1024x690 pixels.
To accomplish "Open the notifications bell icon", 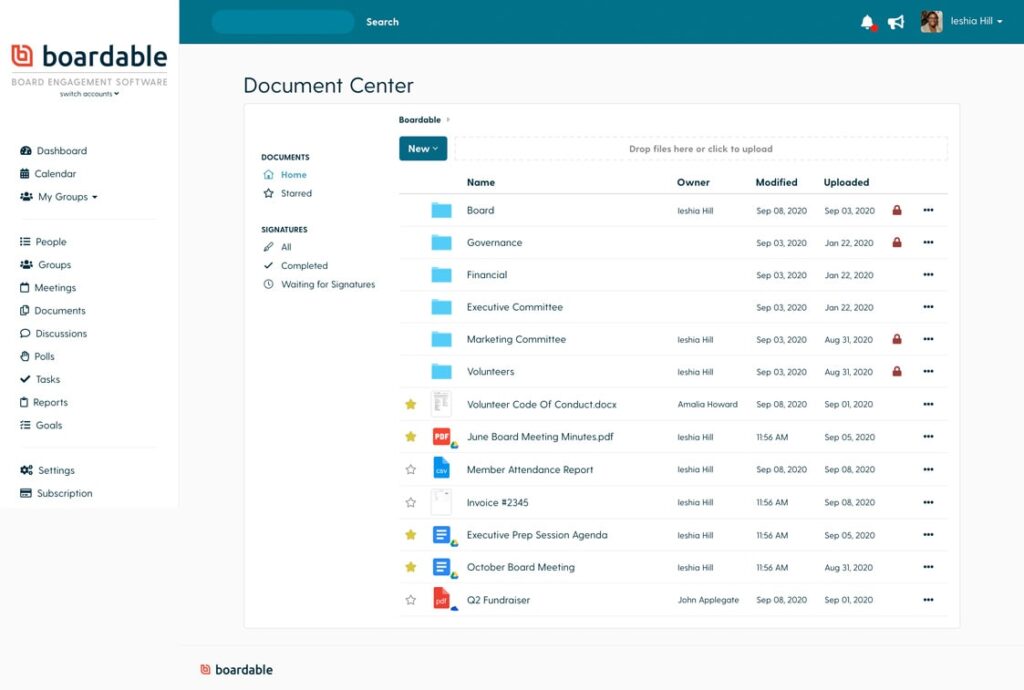I will (x=867, y=22).
